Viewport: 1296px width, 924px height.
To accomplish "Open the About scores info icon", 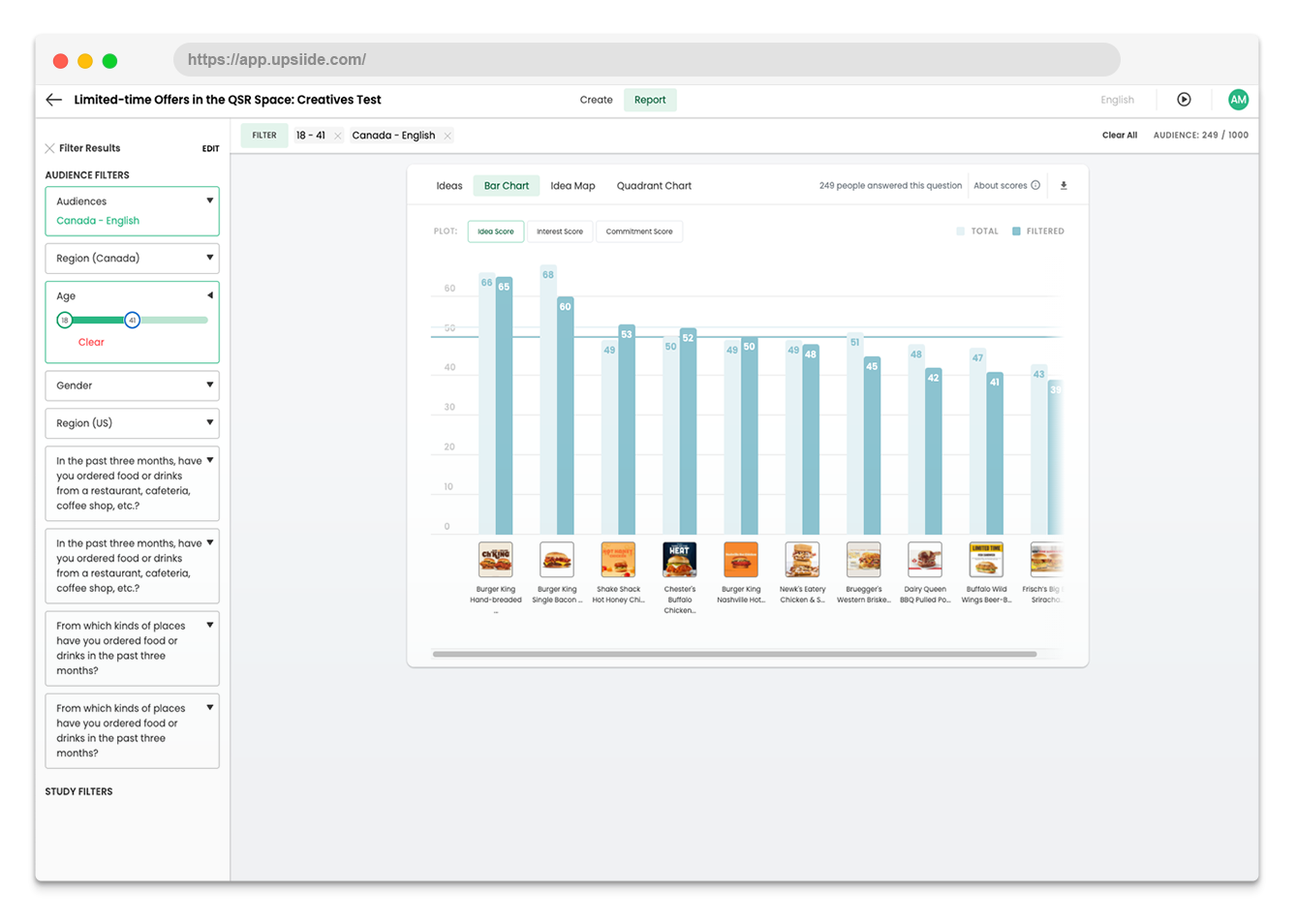I will pos(1035,185).
